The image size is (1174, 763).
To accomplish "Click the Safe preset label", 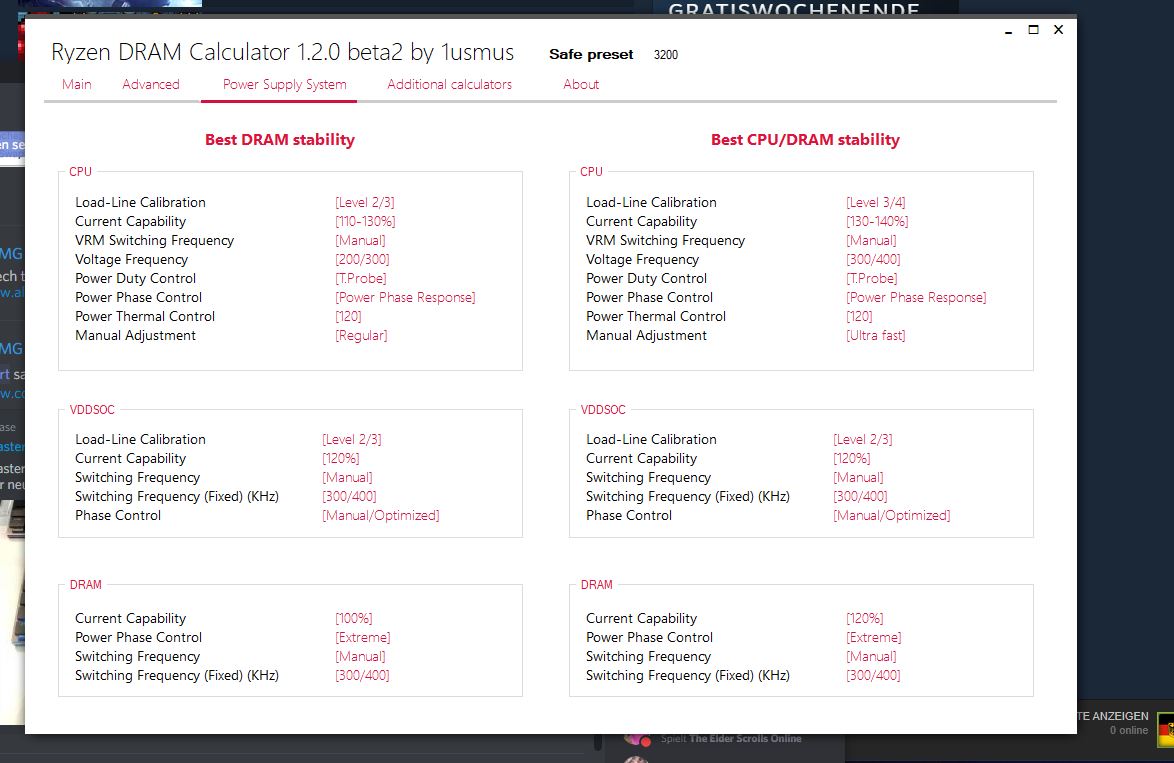I will point(591,55).
